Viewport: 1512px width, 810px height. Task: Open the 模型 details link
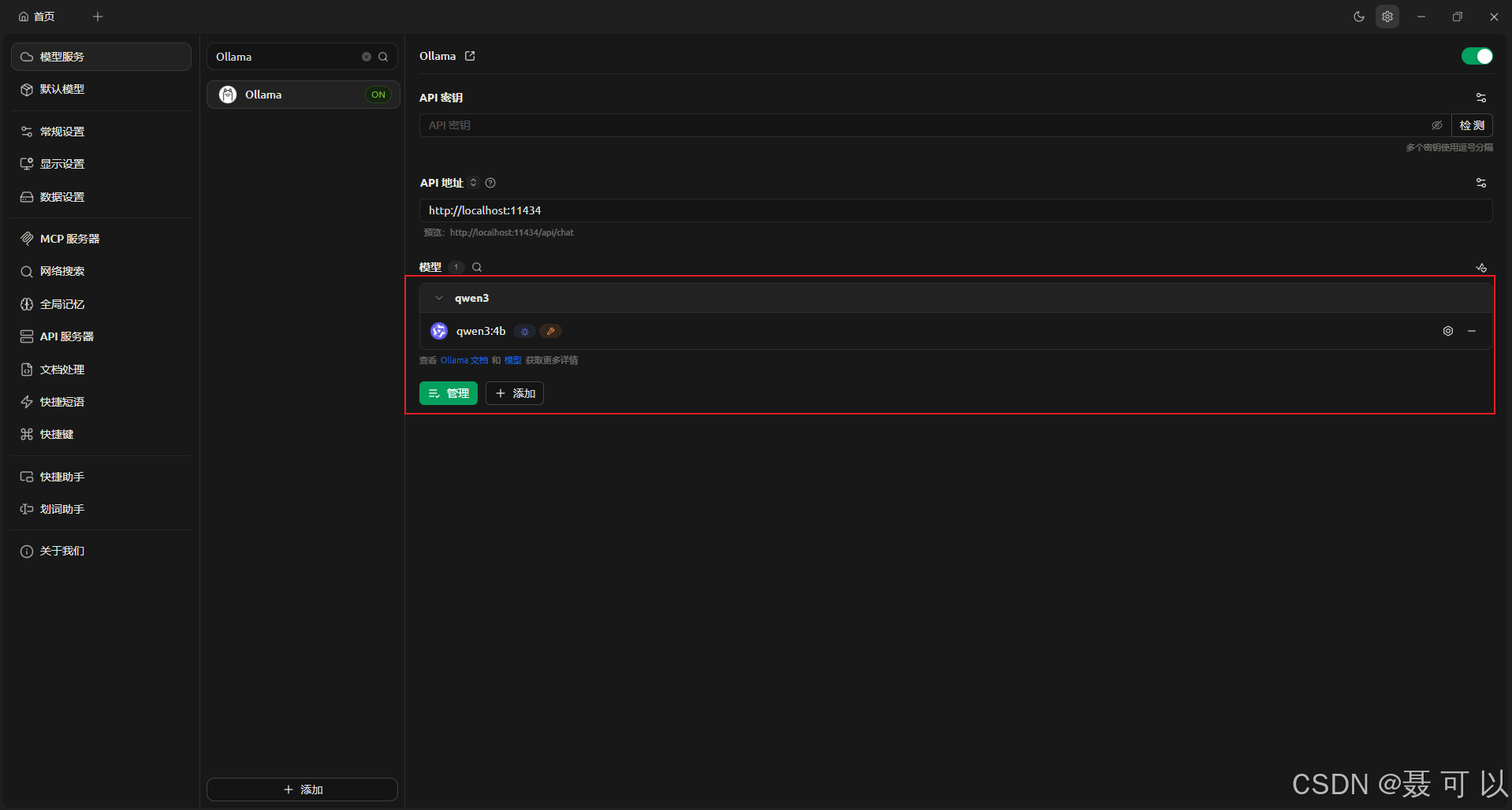pos(513,360)
